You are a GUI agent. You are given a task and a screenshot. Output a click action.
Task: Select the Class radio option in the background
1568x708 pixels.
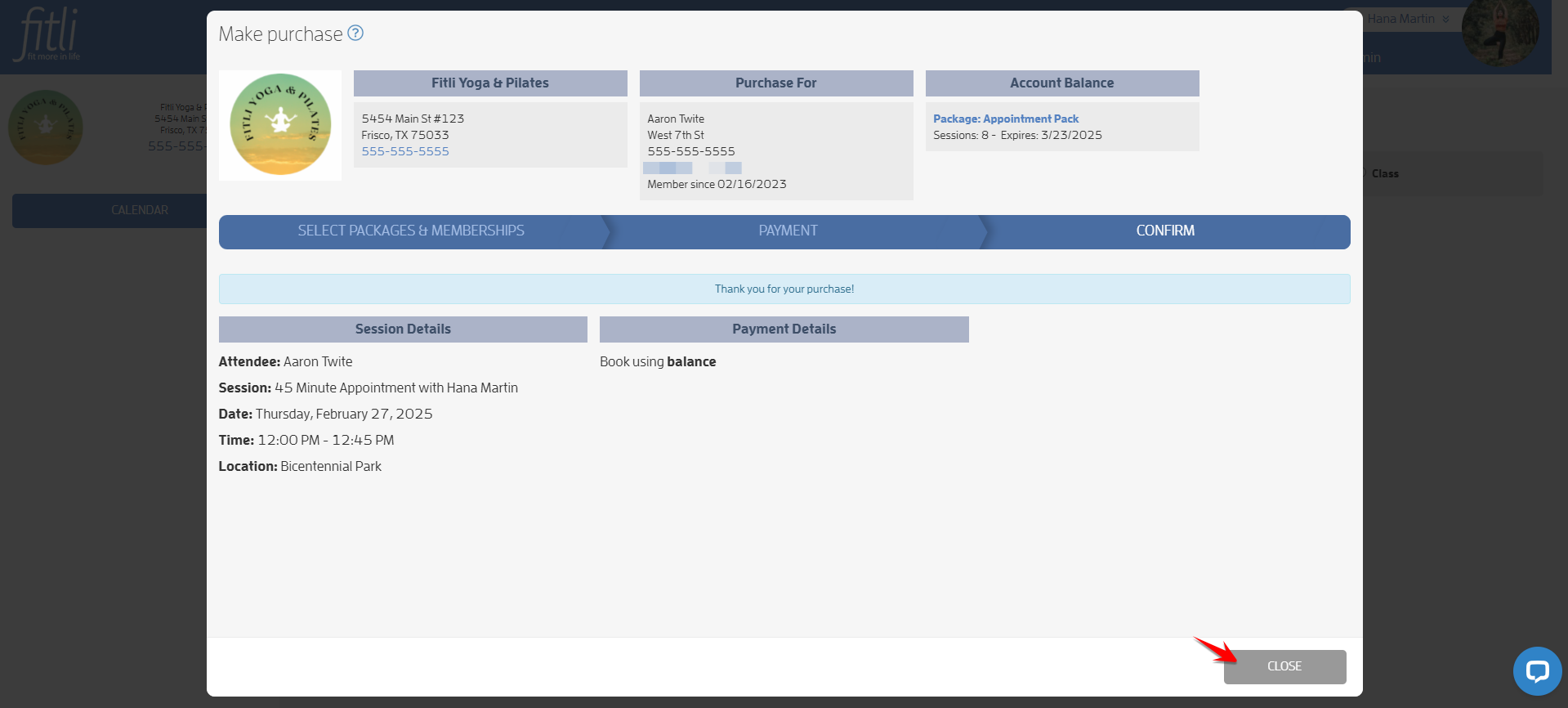pos(1363,173)
